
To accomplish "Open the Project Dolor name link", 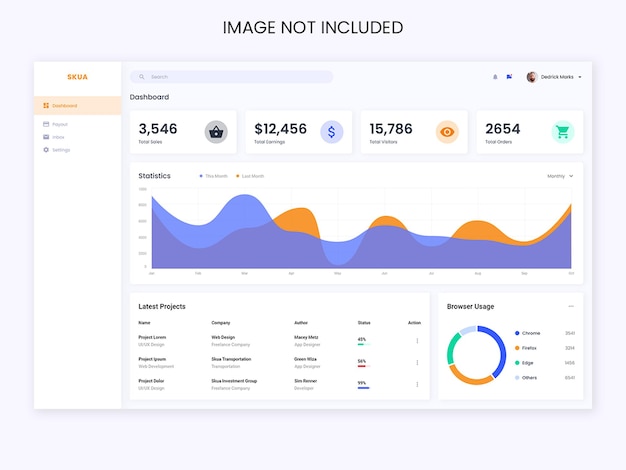I will click(151, 381).
